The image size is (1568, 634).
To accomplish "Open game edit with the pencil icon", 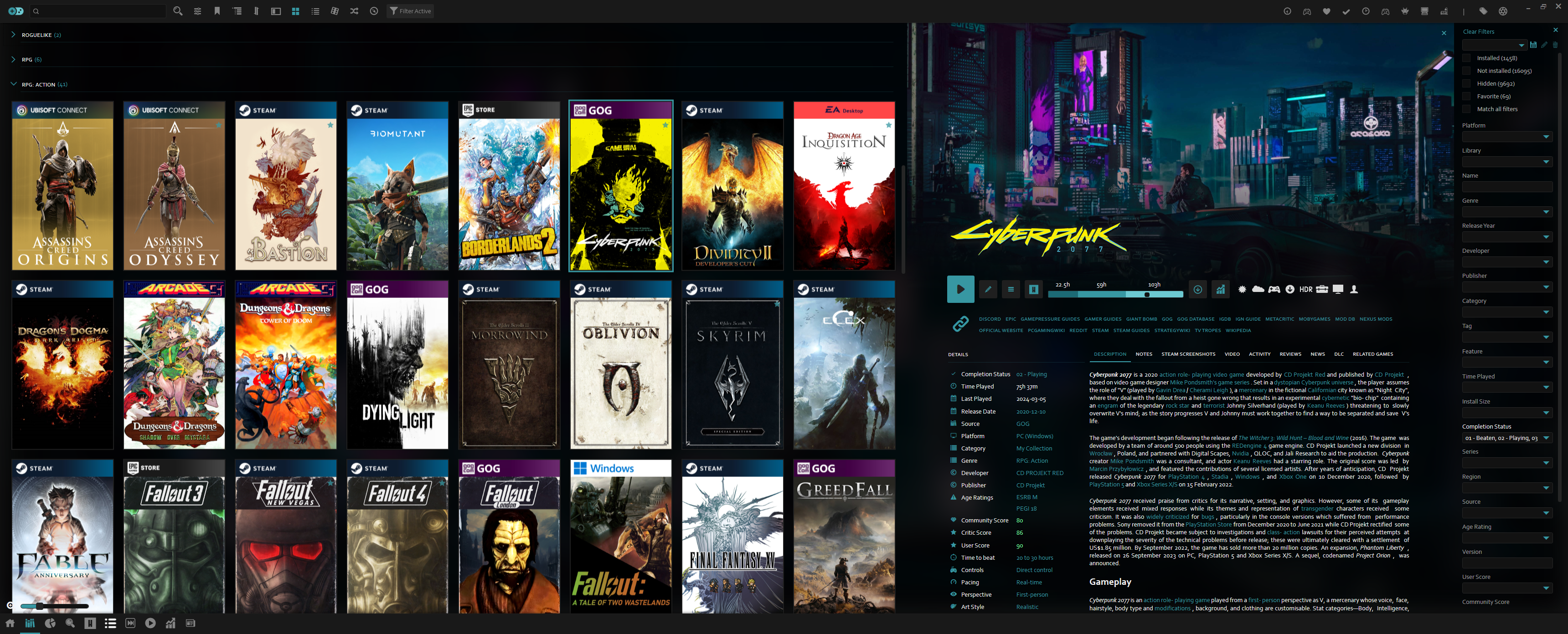I will click(x=988, y=290).
